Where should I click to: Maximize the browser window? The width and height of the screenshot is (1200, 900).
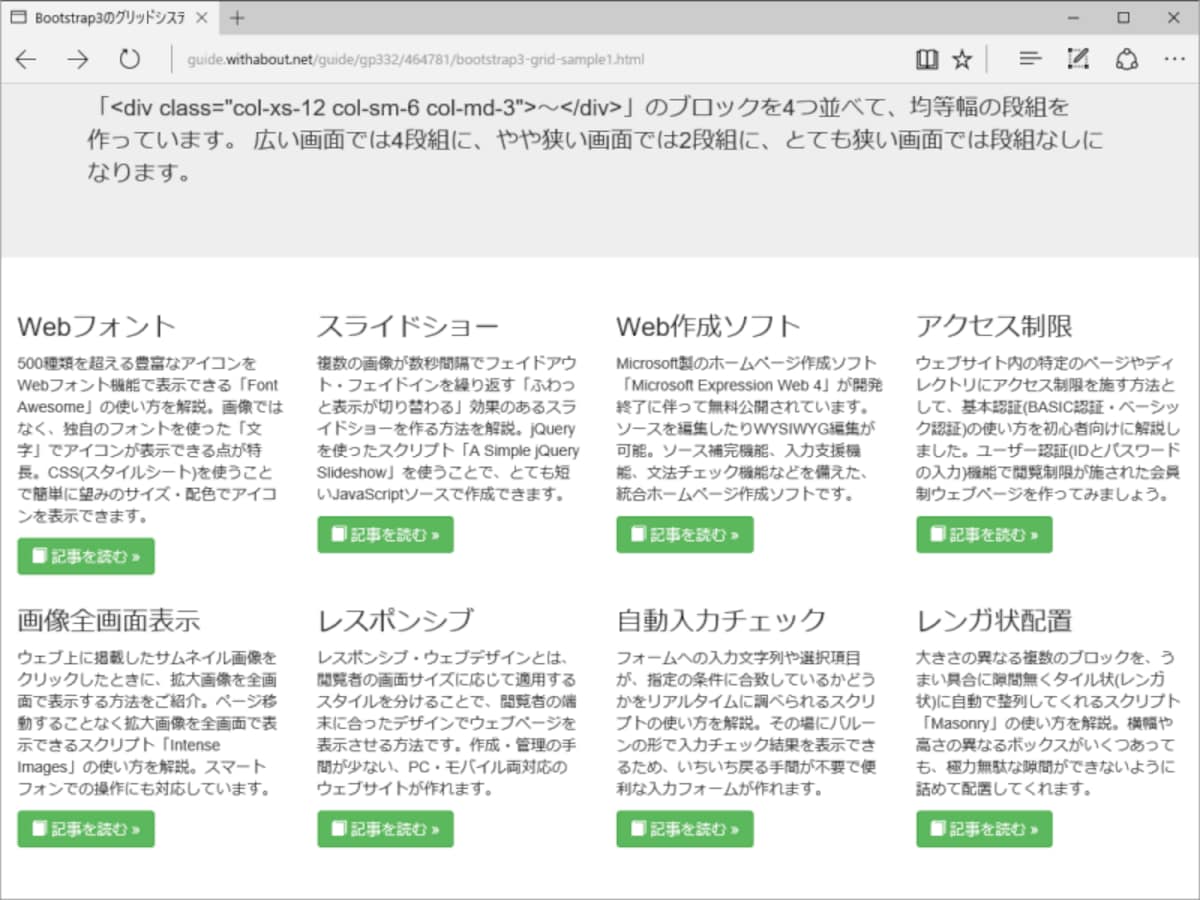1123,18
